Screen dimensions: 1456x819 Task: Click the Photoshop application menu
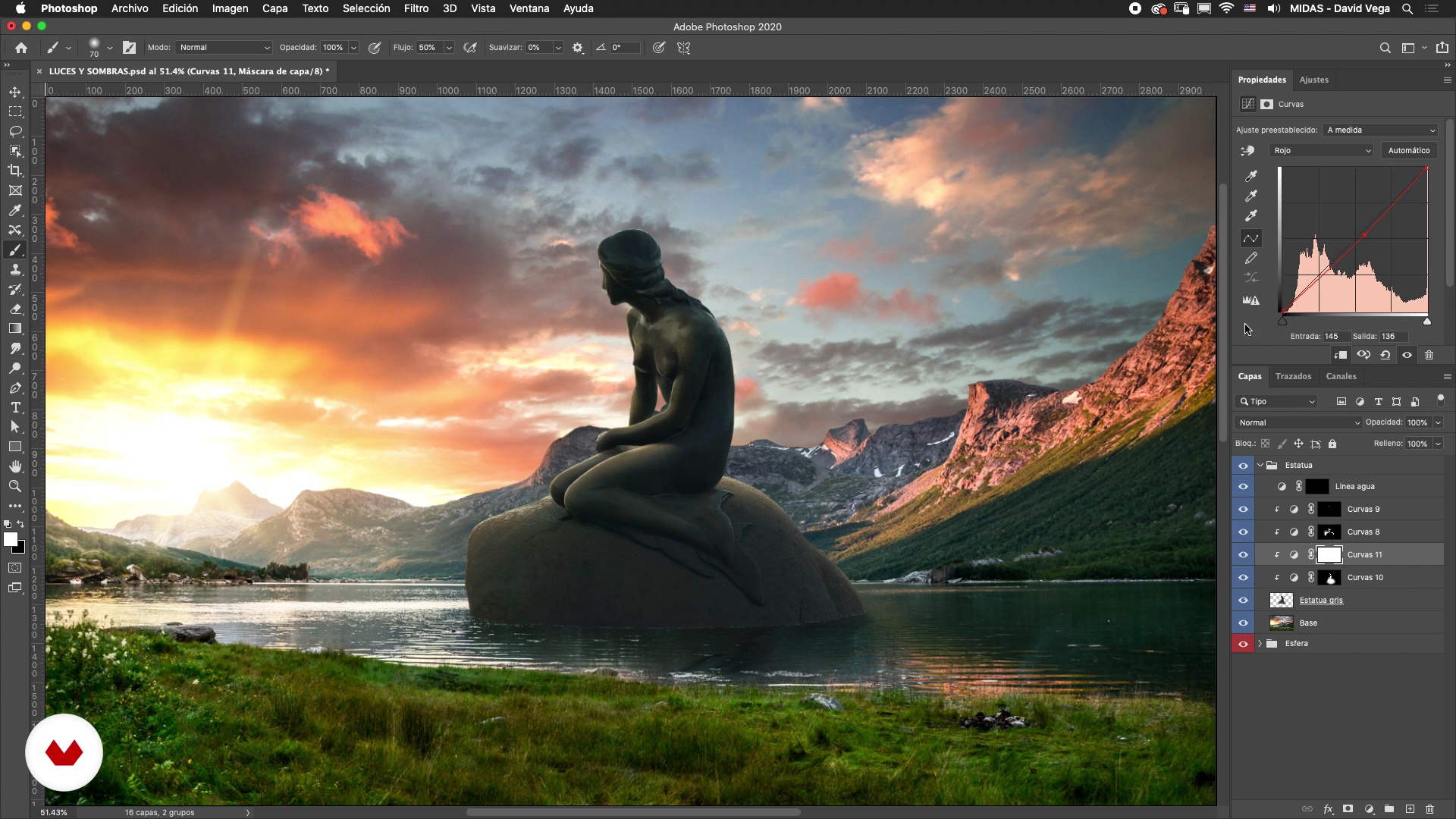(69, 8)
